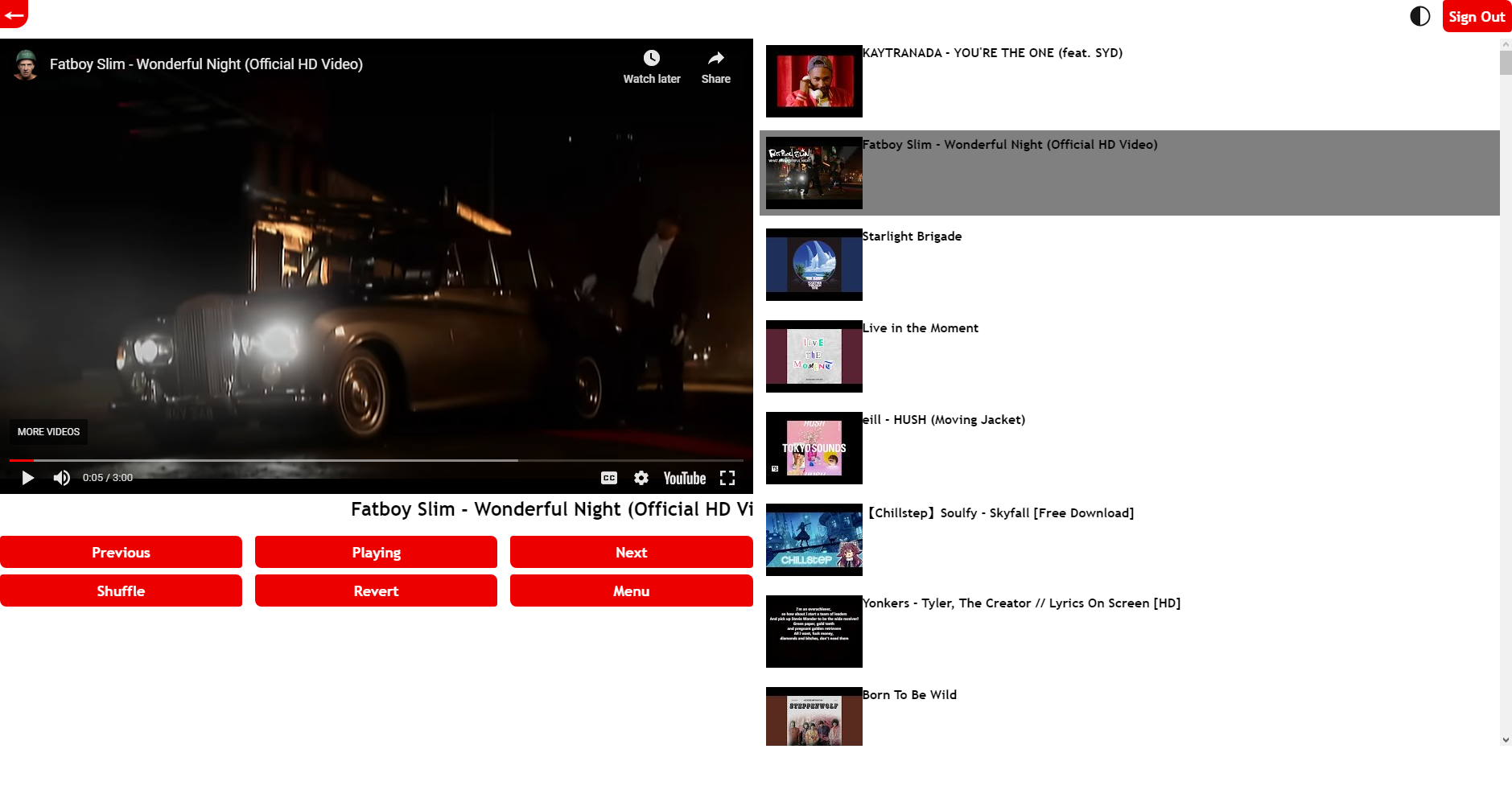1512x786 pixels.
Task: Select the Live in the Moment thumbnail
Action: pos(814,356)
